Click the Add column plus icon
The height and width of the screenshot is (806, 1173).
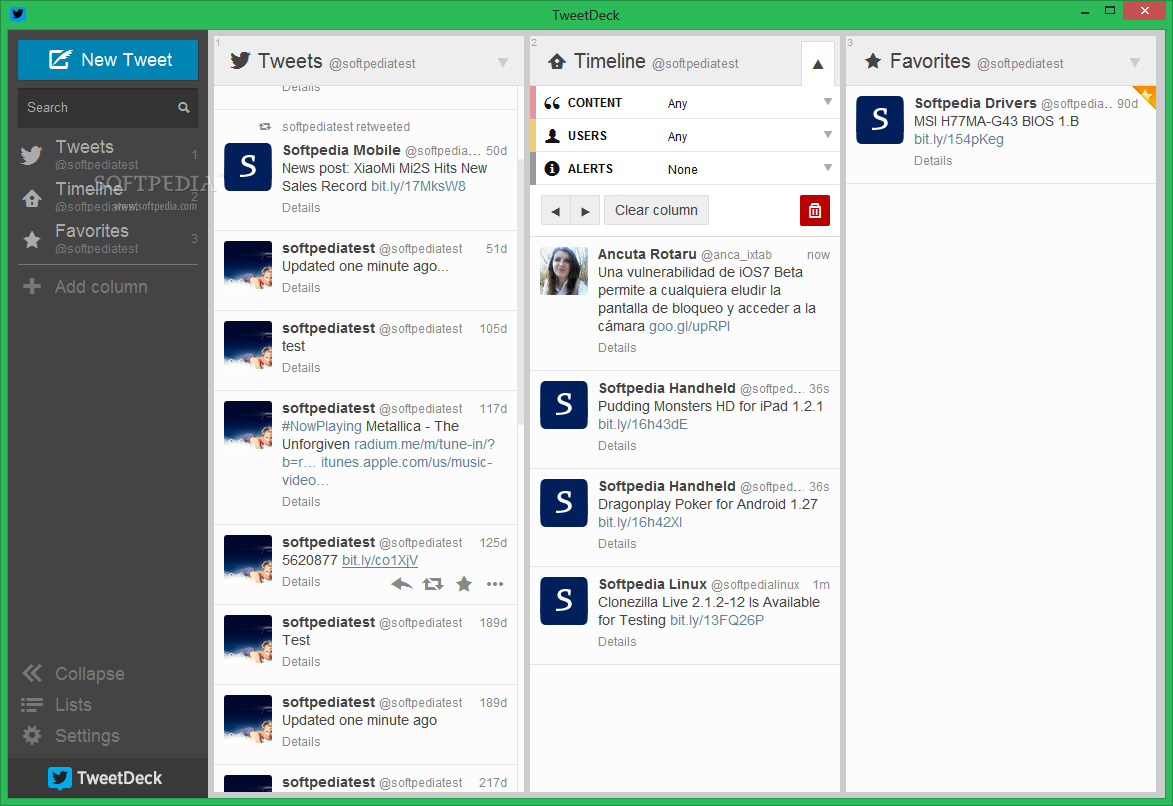(x=32, y=286)
